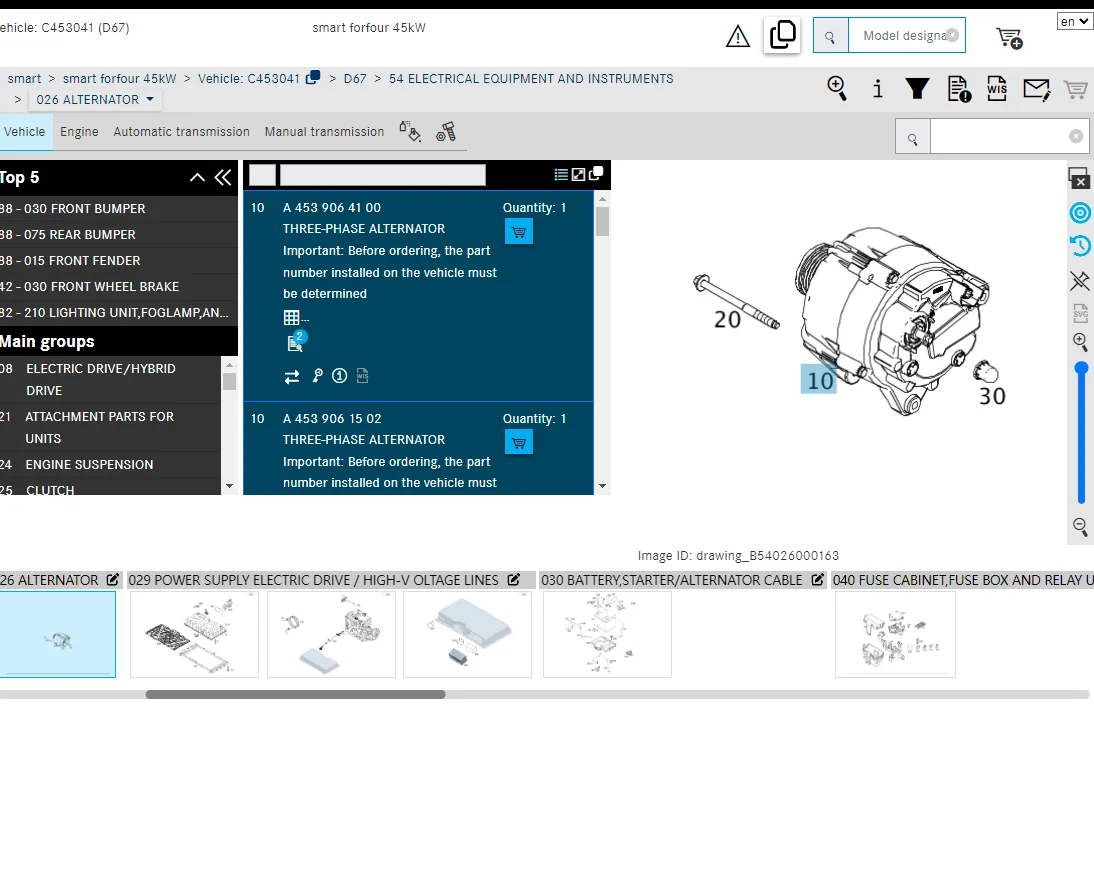The image size is (1094, 876).
Task: Click the parts search magnifier button below toolbar
Action: (x=913, y=137)
